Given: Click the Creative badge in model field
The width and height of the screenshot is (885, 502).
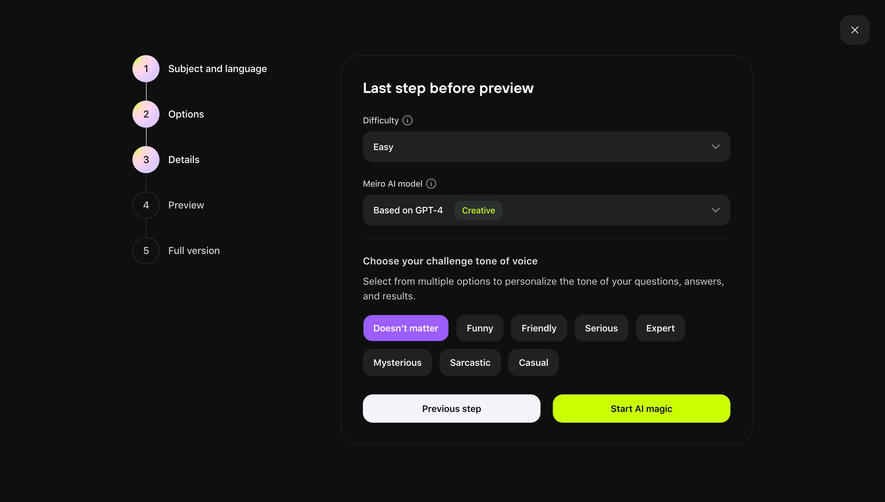Looking at the screenshot, I should 478,210.
